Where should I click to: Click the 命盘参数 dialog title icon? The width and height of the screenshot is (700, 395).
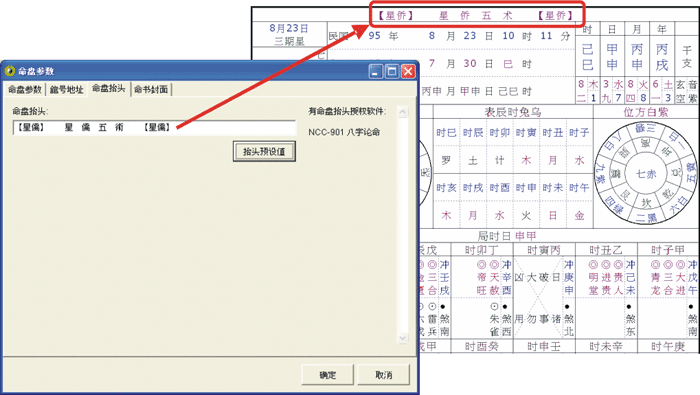pos(9,71)
